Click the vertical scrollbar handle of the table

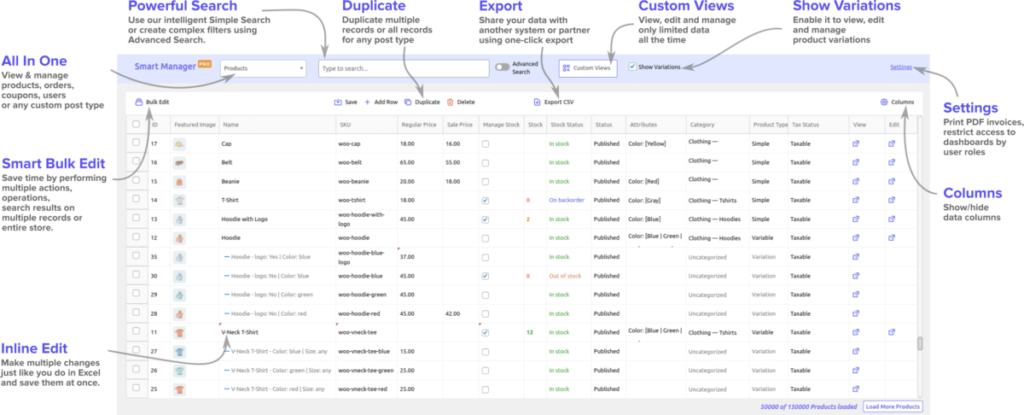(x=919, y=345)
